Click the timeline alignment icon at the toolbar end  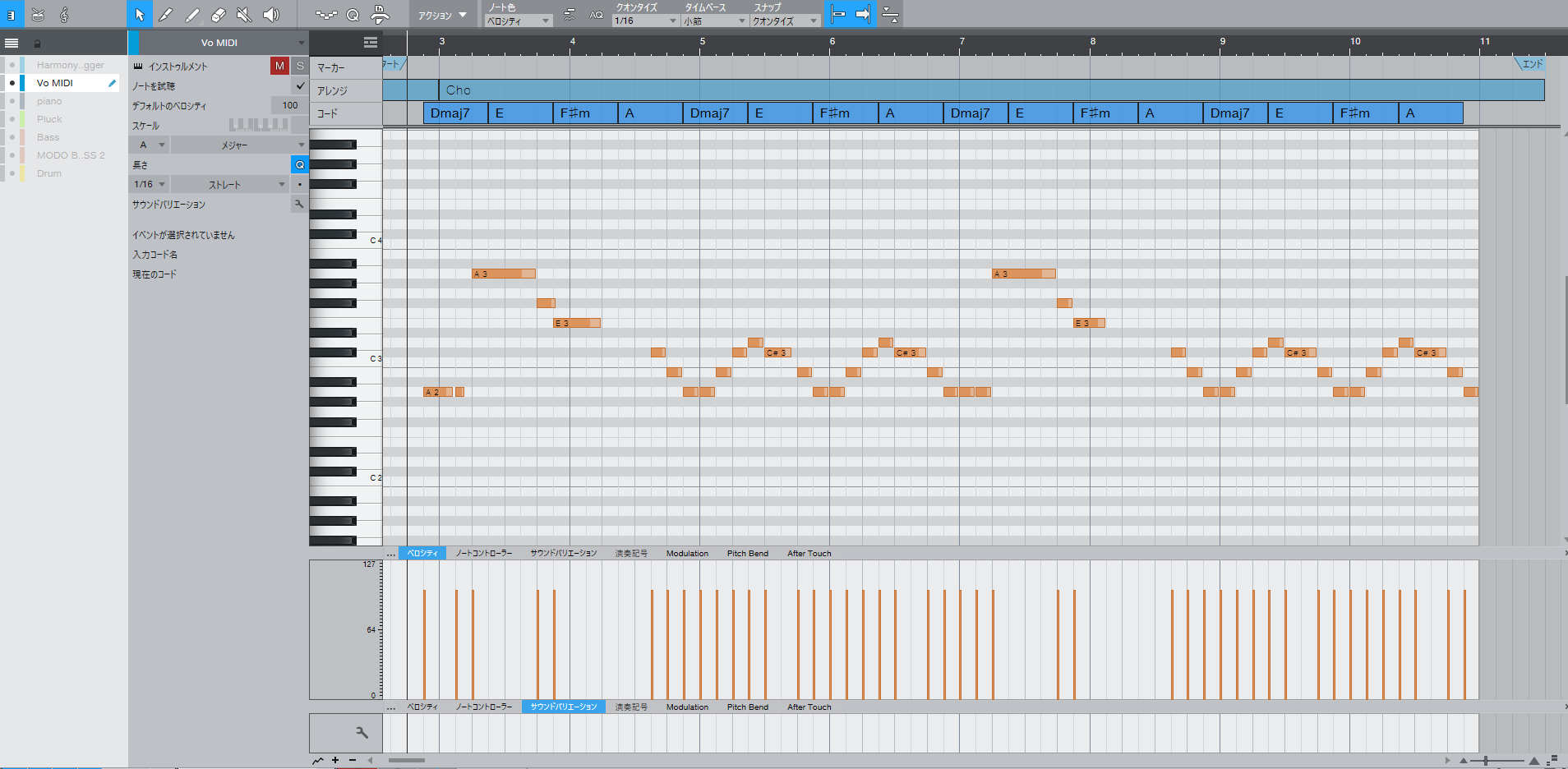pos(890,14)
